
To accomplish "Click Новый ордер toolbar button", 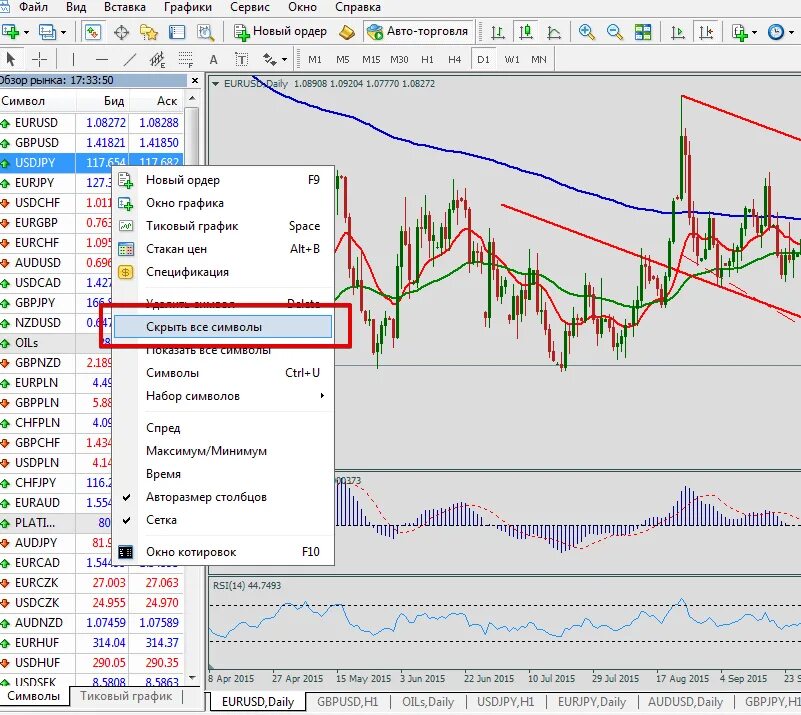I will (x=280, y=32).
